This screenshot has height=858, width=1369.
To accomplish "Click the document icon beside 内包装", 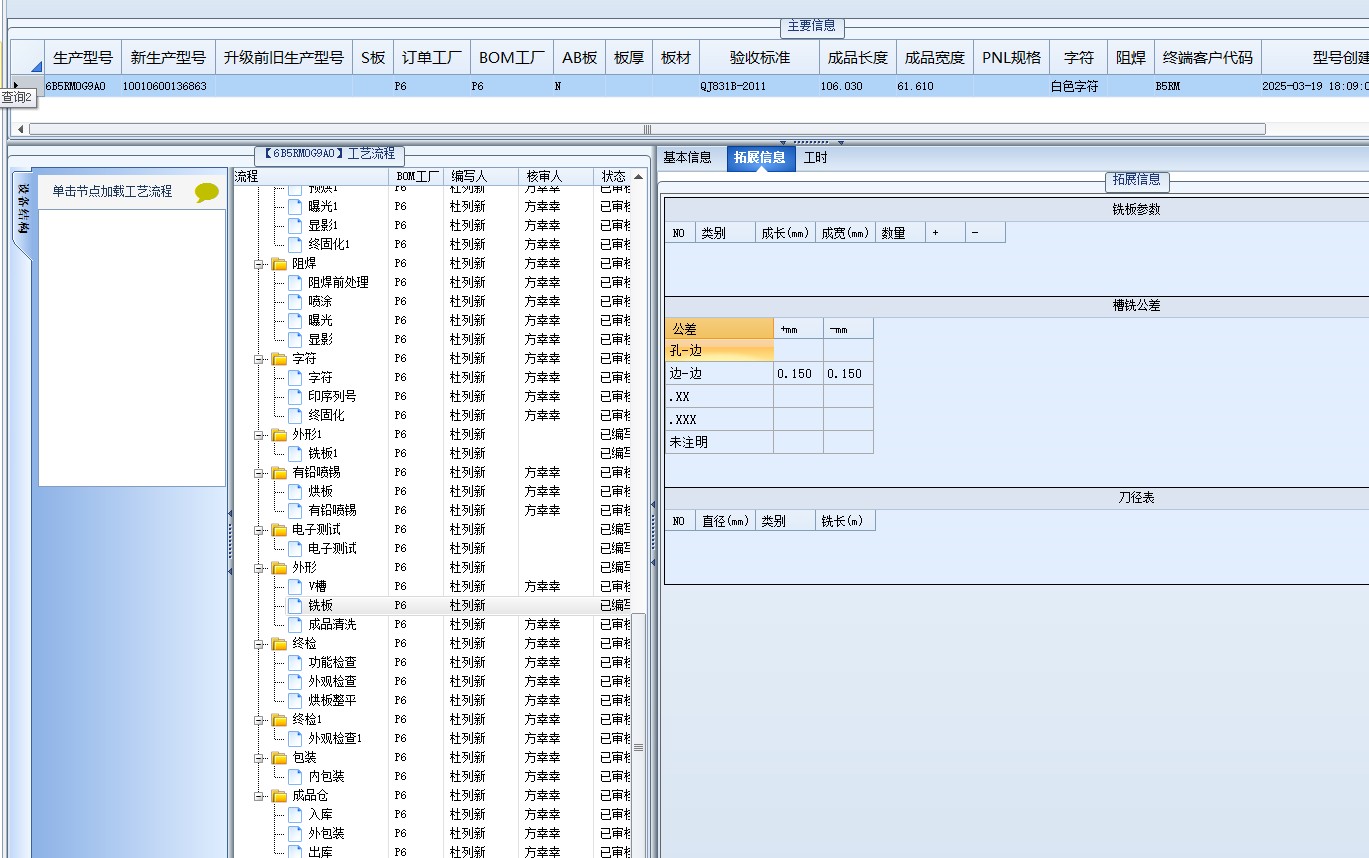I will point(295,777).
